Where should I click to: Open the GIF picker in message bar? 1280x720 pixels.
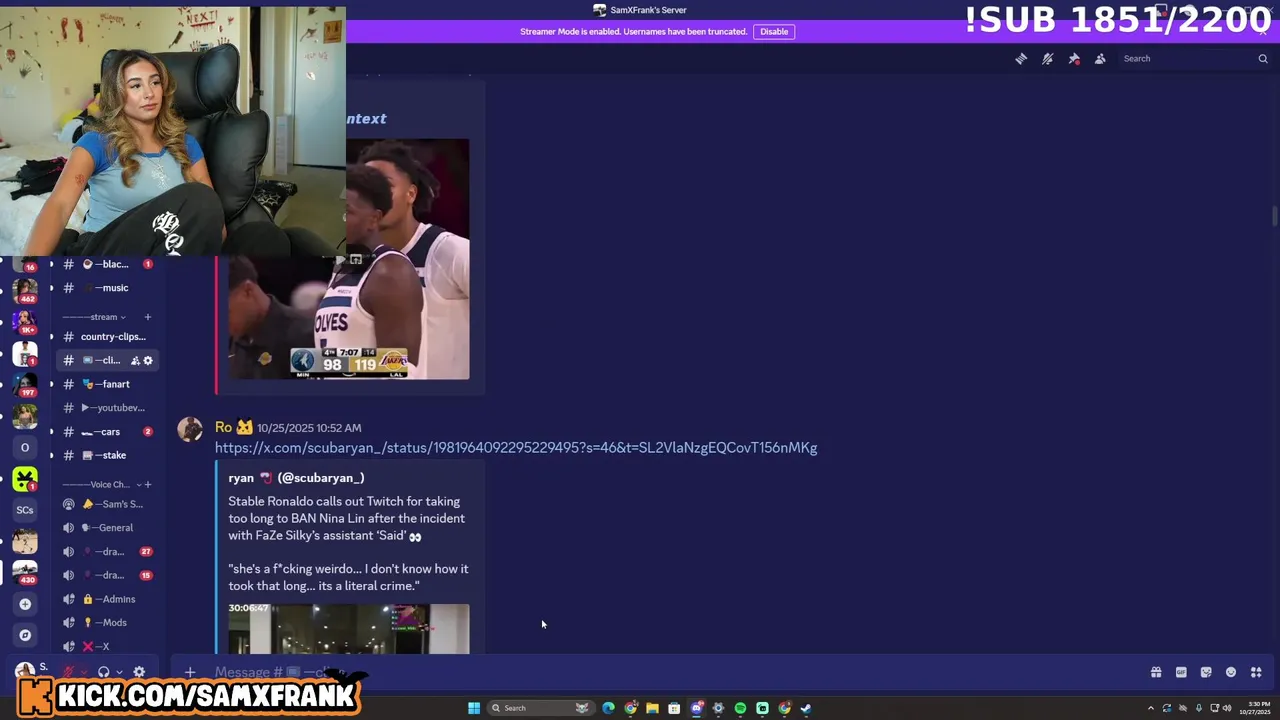point(1181,672)
